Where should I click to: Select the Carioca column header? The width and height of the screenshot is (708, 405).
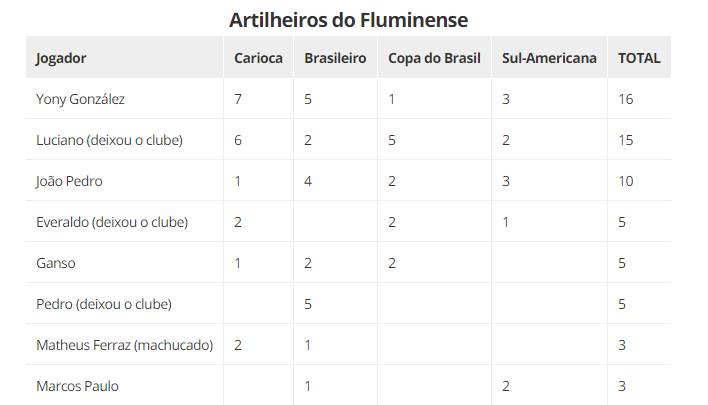(x=258, y=58)
